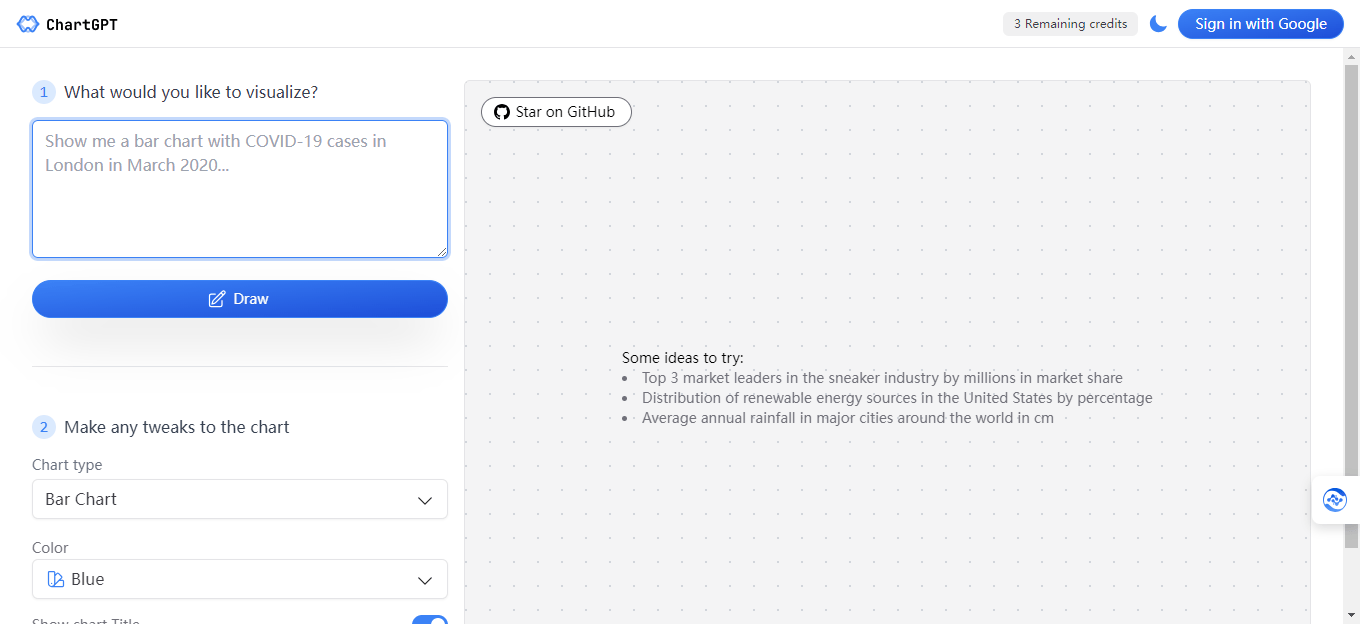This screenshot has height=624, width=1360.
Task: Click the page's vertical scrollbar thumb
Action: [1351, 300]
